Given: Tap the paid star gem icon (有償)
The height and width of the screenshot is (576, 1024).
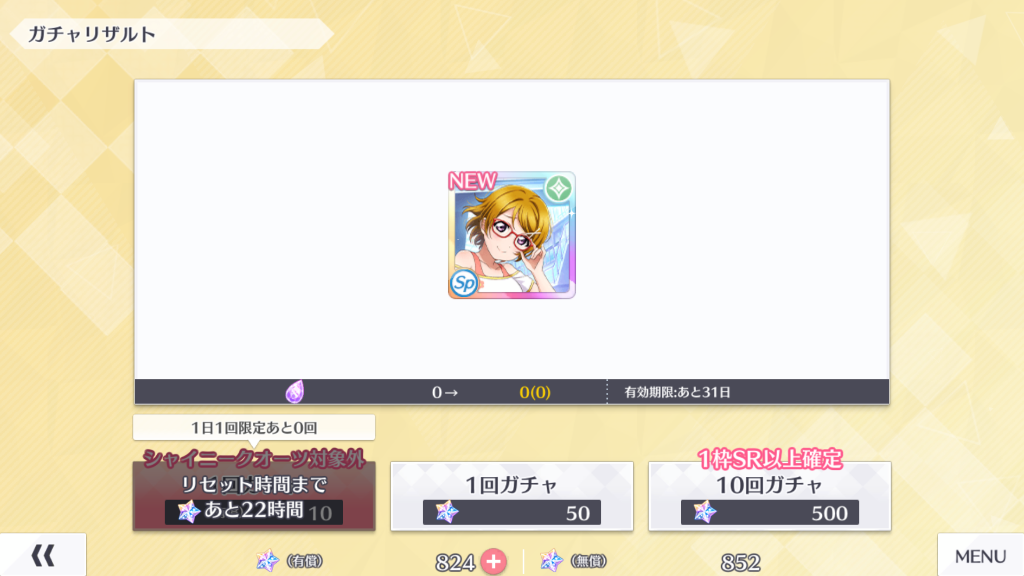Looking at the screenshot, I should click(267, 560).
